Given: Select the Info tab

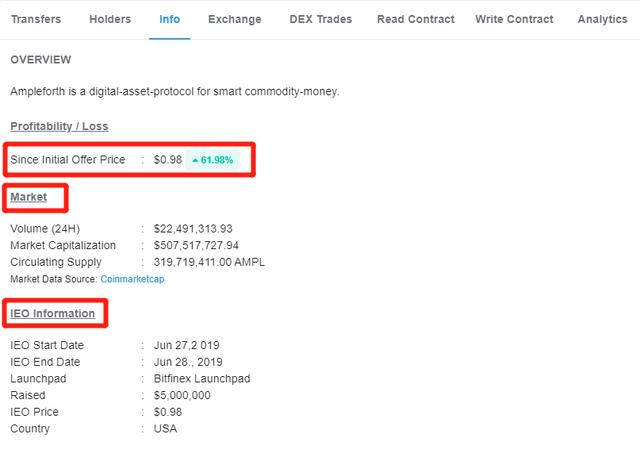Looking at the screenshot, I should (x=169, y=19).
